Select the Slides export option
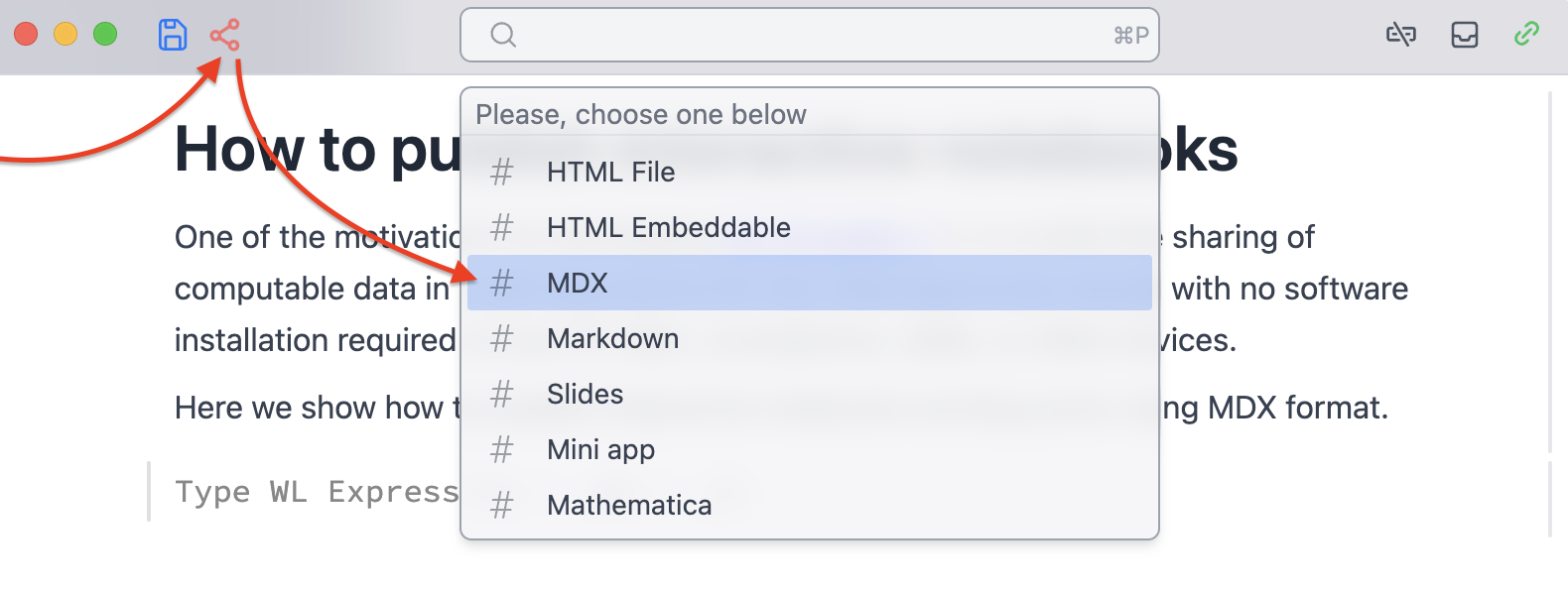1568x595 pixels. point(585,395)
